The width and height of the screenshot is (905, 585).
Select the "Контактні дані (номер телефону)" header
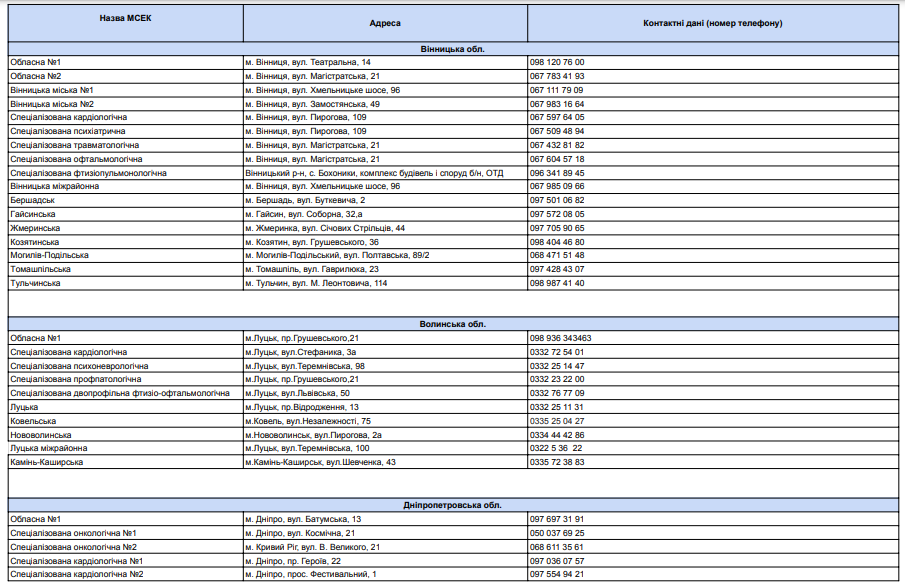click(x=712, y=22)
